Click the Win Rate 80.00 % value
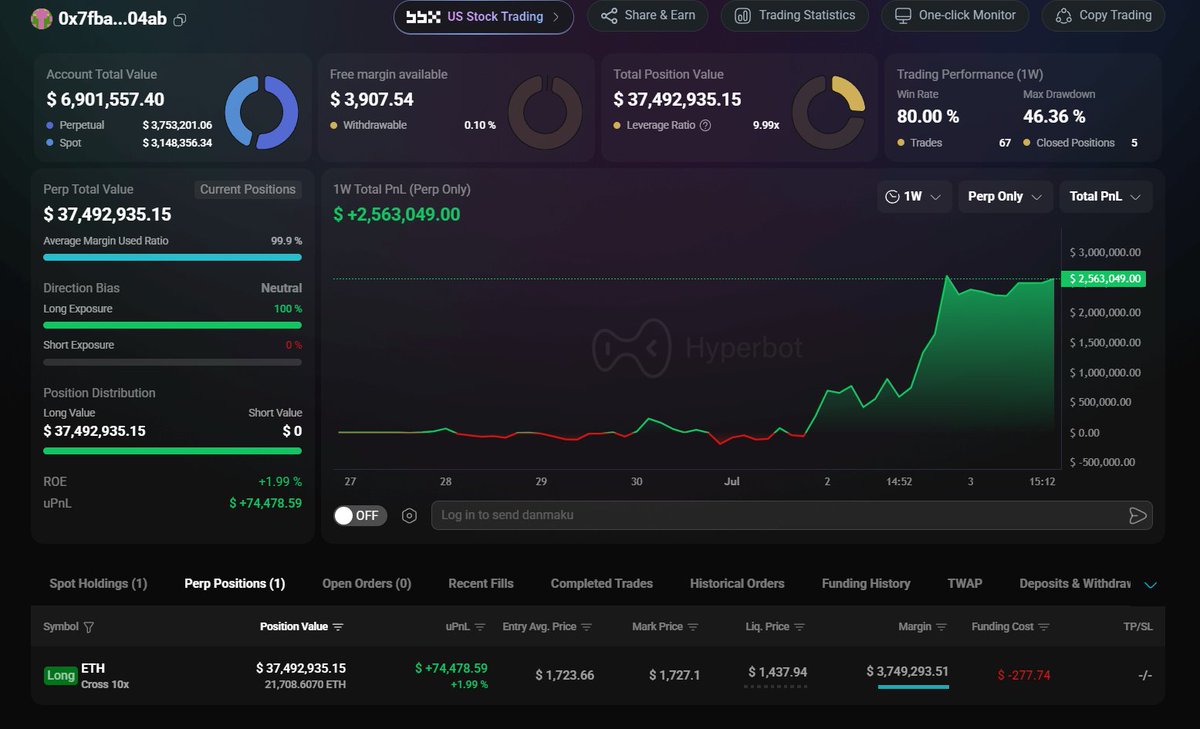 [x=928, y=116]
